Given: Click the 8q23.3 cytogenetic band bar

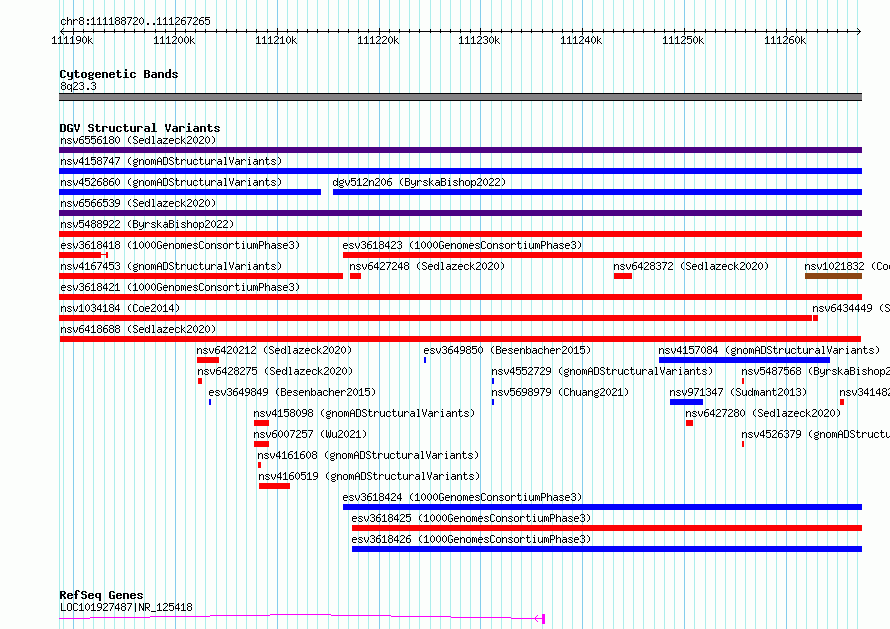Looking at the screenshot, I should (x=460, y=97).
